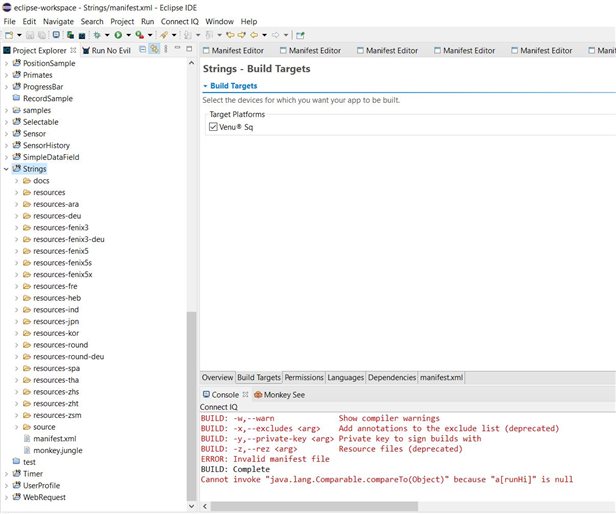Select monkey.jungle file in the tree

pos(57,450)
